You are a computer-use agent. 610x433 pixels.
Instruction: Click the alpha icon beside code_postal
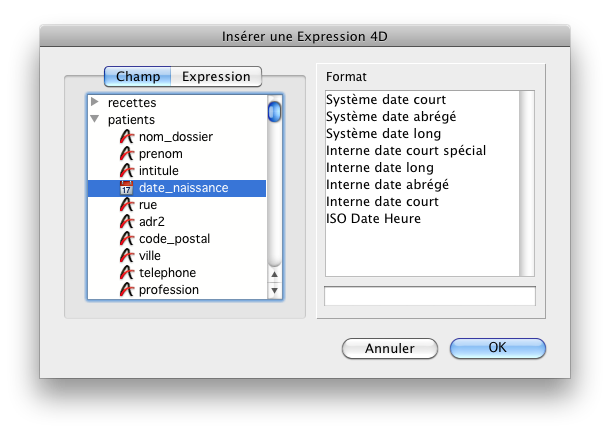tap(126, 238)
